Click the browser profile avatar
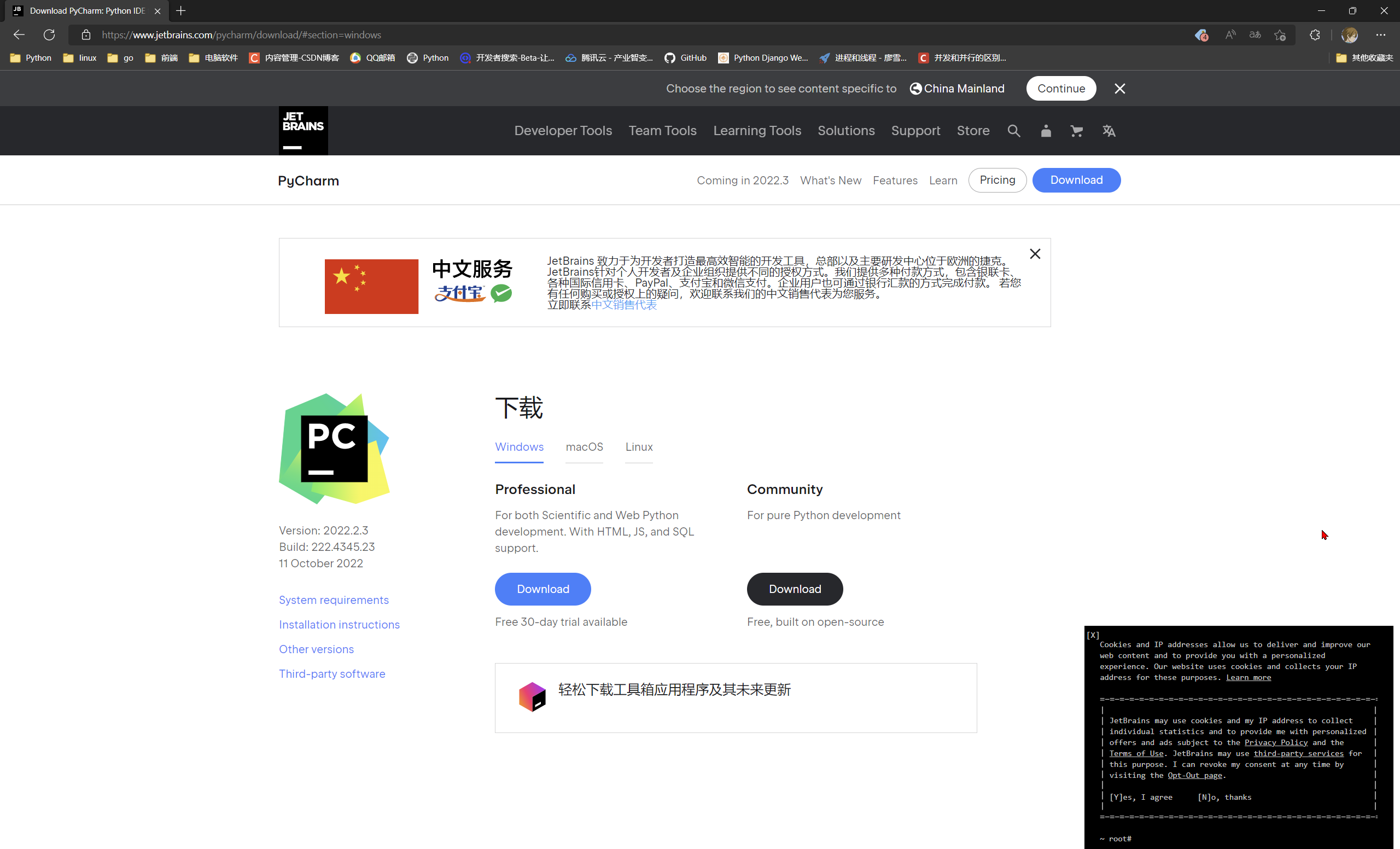 (1350, 34)
